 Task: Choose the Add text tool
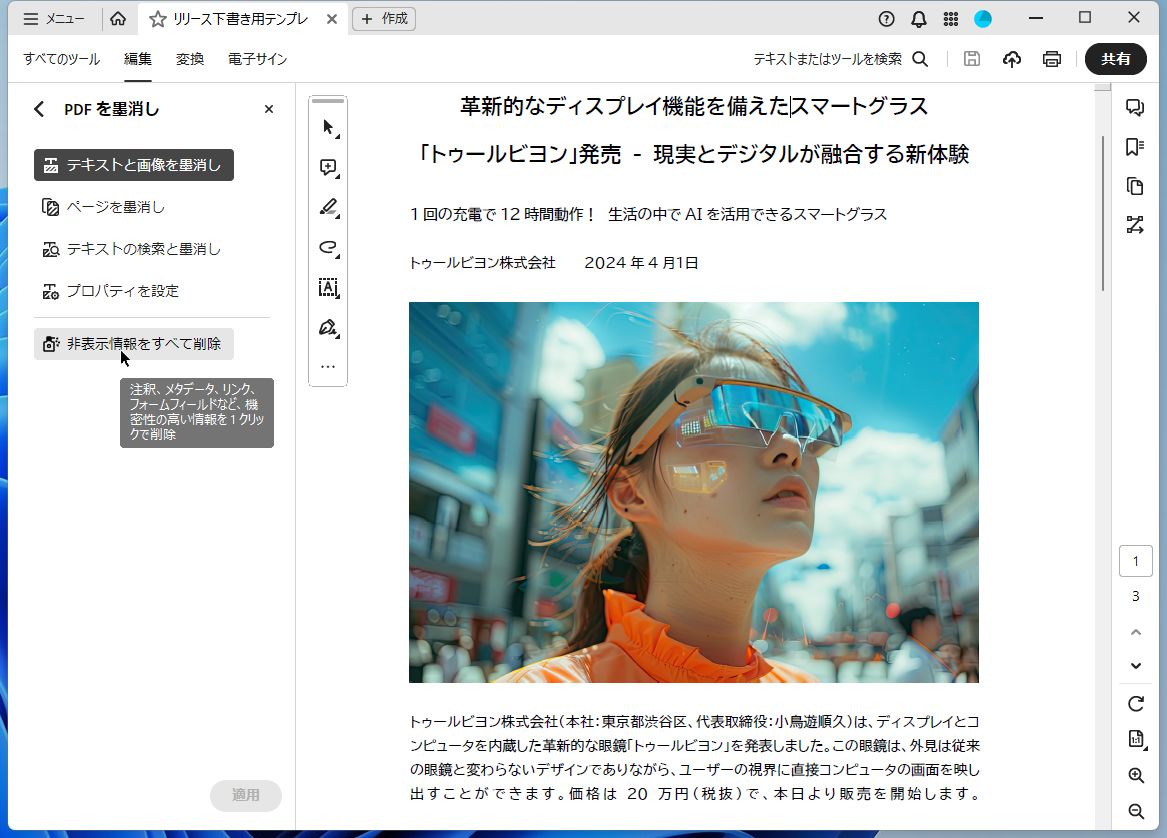tap(327, 287)
